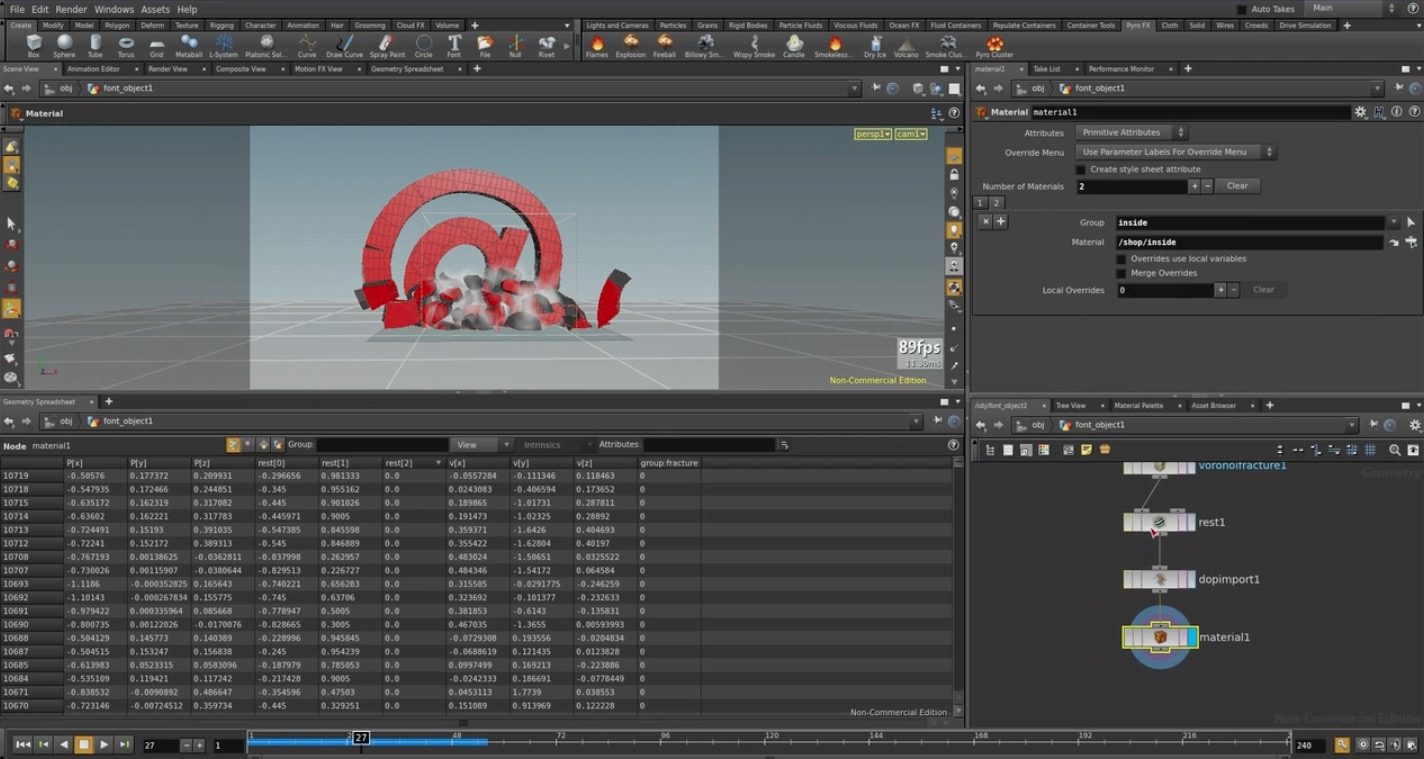Jump to the first frame
The height and width of the screenshot is (759, 1424).
click(23, 745)
